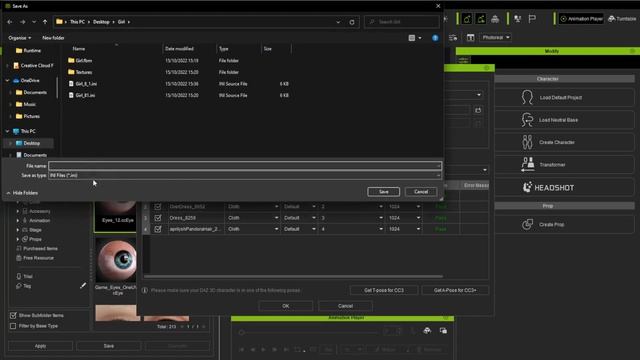Collapse with Hide Folders toggle
The height and width of the screenshot is (360, 640).
click(22, 193)
